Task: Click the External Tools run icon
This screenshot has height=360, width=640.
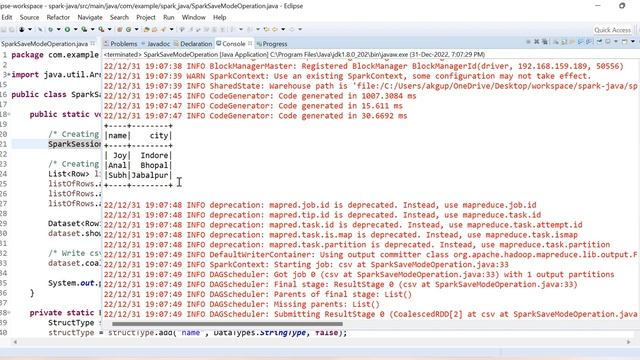Action: coord(101,29)
